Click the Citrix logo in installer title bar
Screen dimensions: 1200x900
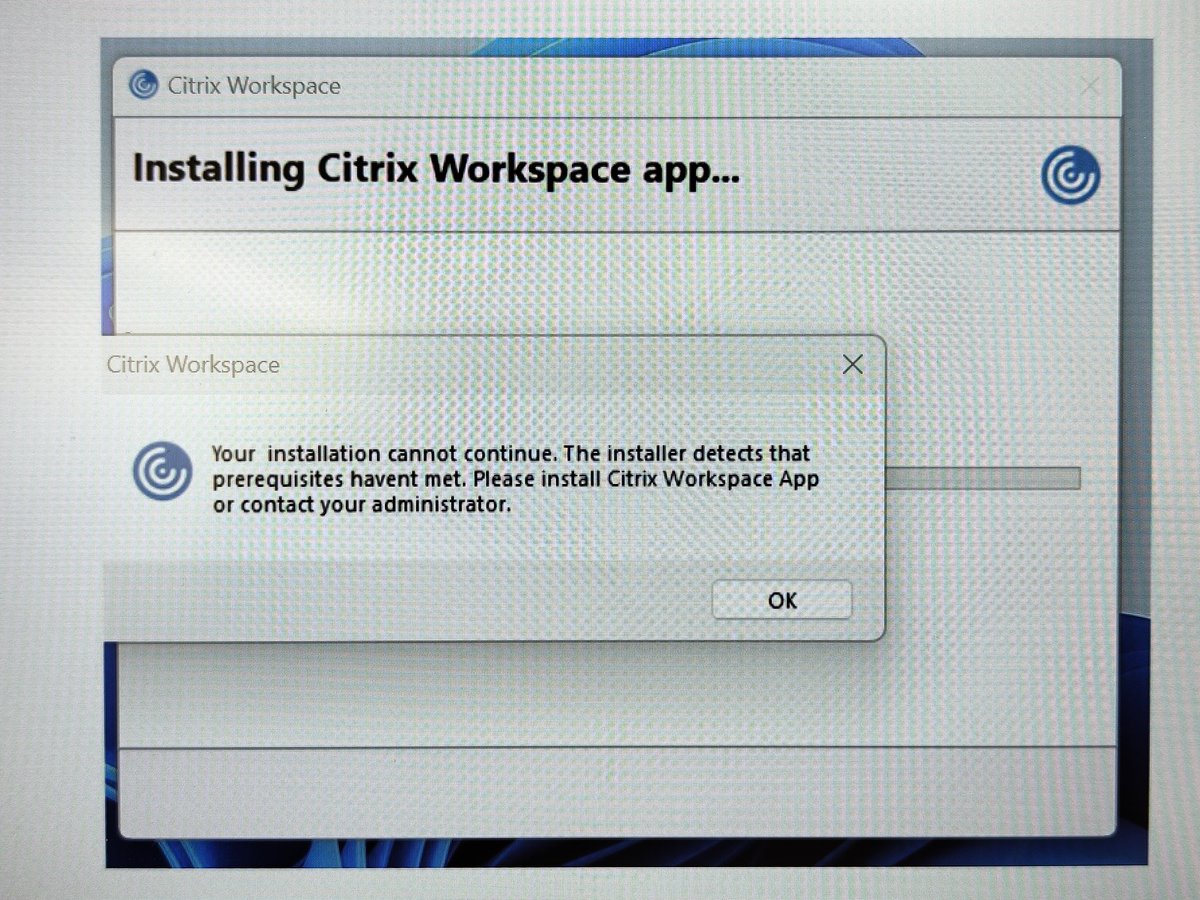pyautogui.click(x=144, y=86)
